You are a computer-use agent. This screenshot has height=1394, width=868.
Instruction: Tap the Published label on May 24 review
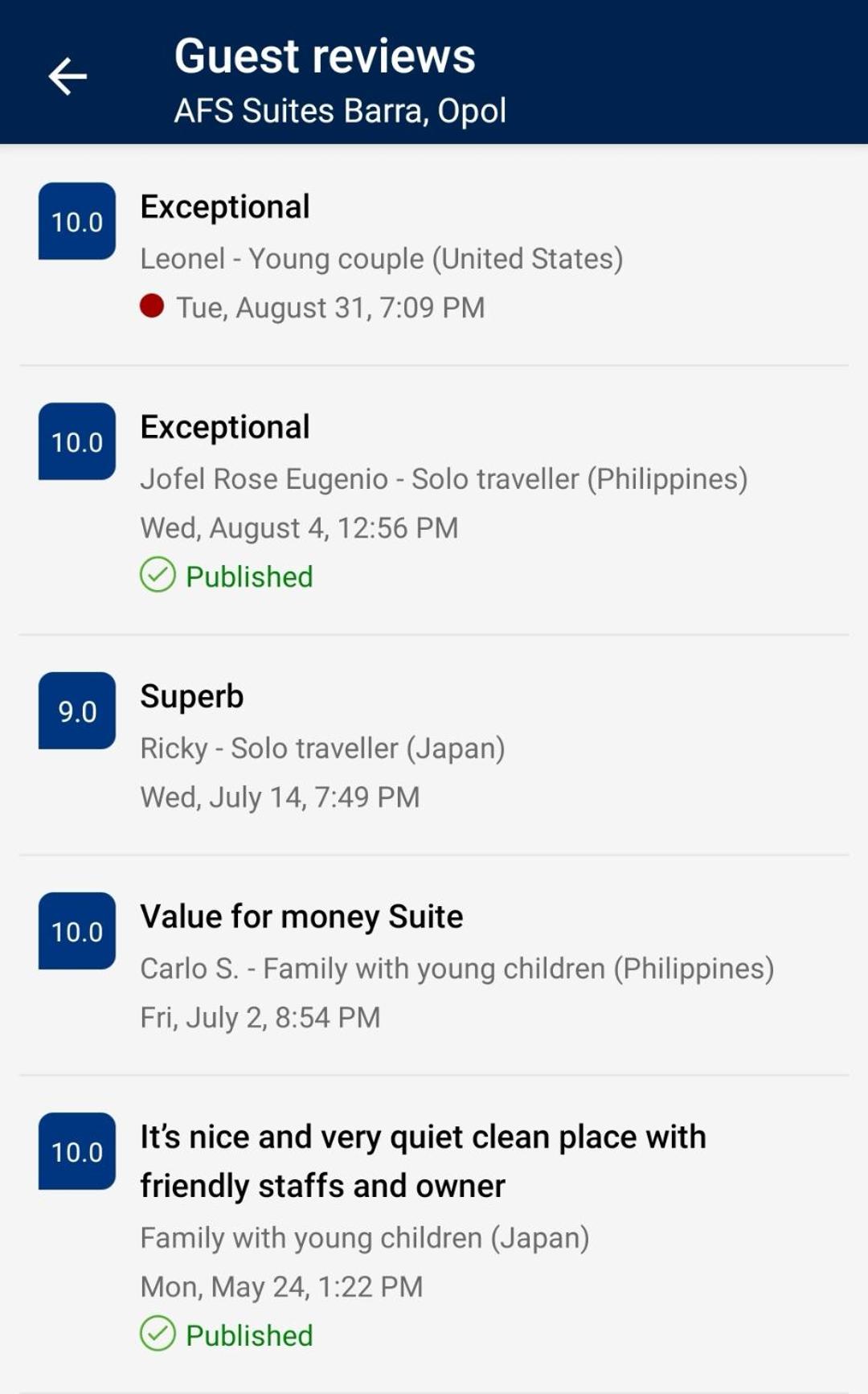pyautogui.click(x=249, y=1335)
